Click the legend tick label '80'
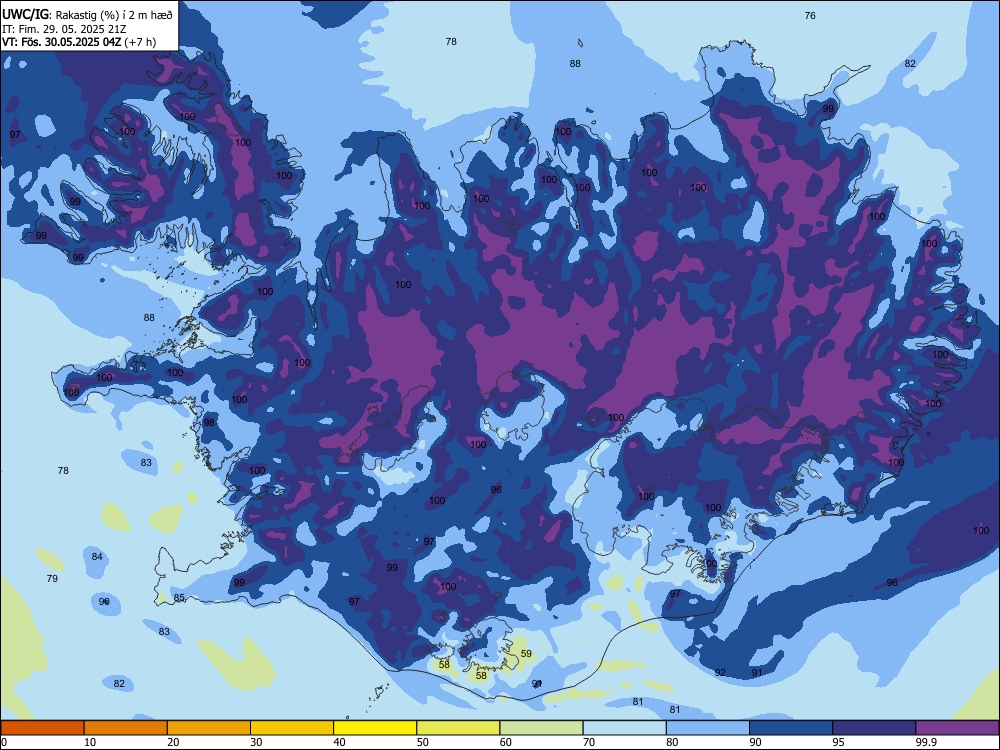 (672, 742)
